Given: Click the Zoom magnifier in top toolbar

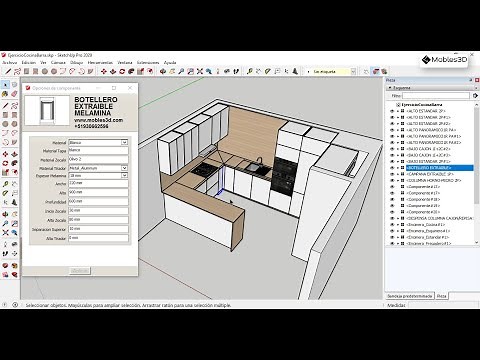Looking at the screenshot, I should coord(181,71).
